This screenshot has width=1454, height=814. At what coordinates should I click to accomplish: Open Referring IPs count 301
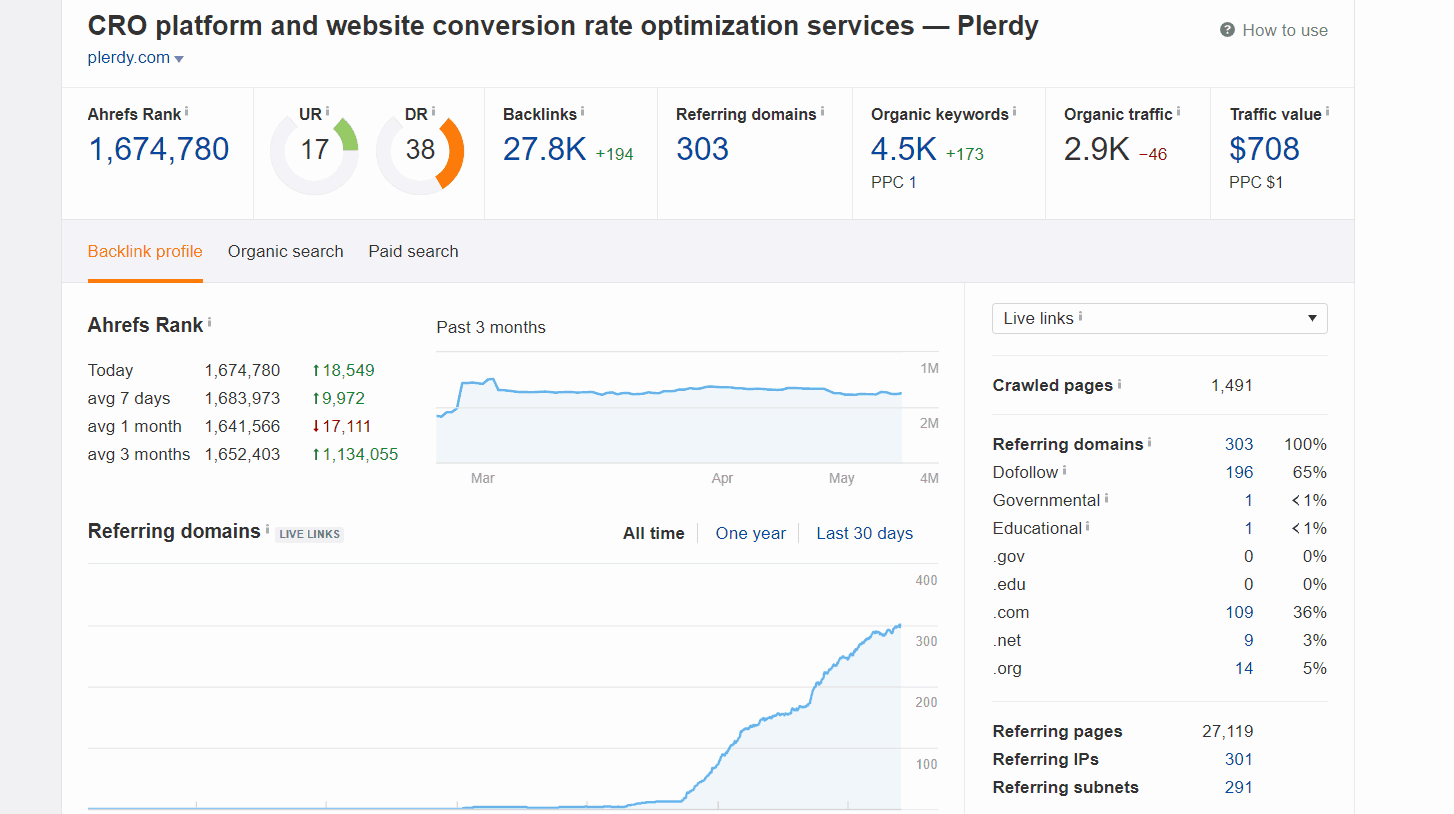(1239, 759)
